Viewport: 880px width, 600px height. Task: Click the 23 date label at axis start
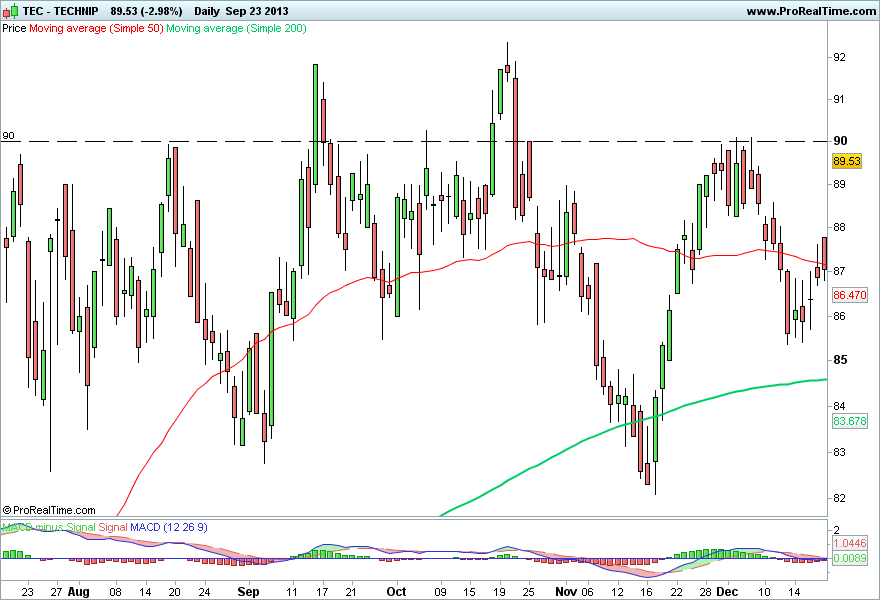(28, 592)
